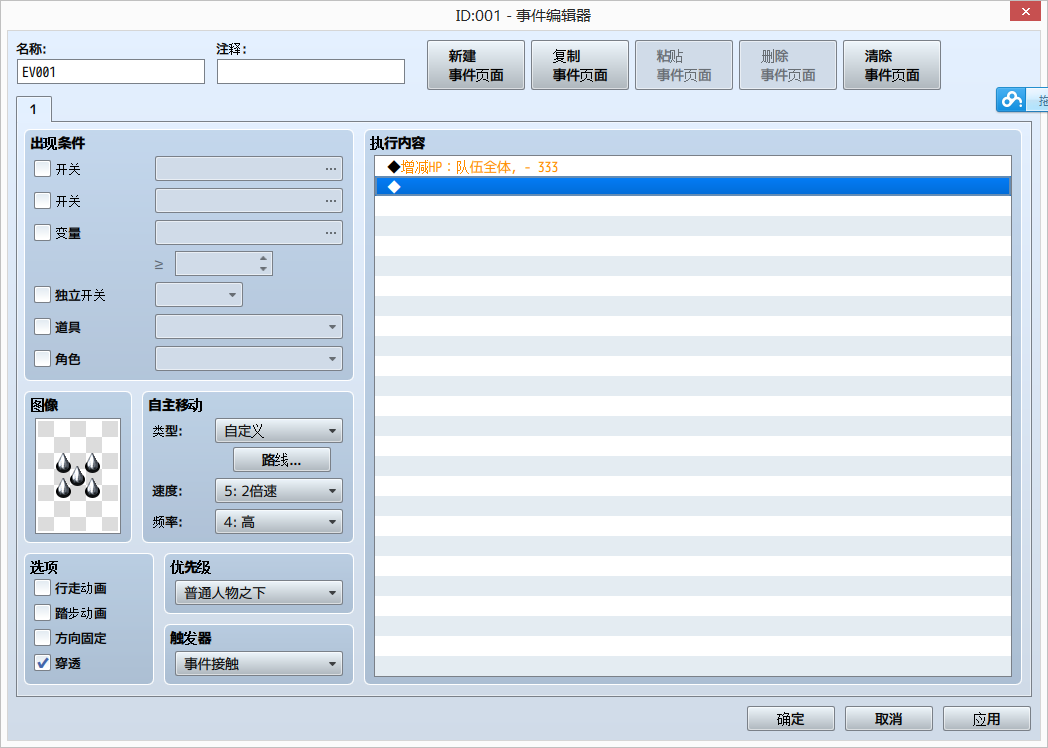Toggle the 方向固定 checkbox
This screenshot has width=1048, height=748.
[42, 638]
